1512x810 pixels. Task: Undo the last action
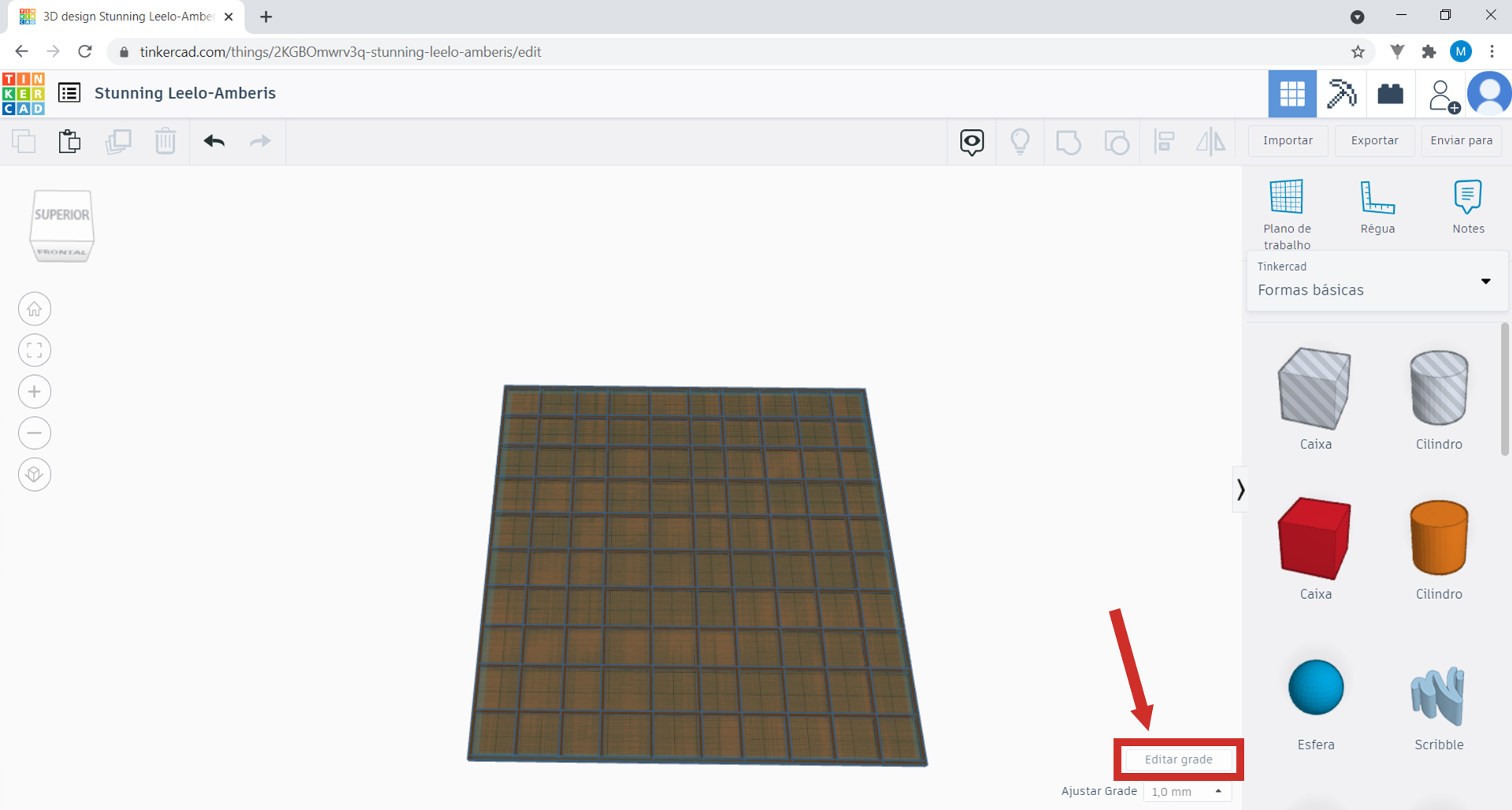coord(214,142)
